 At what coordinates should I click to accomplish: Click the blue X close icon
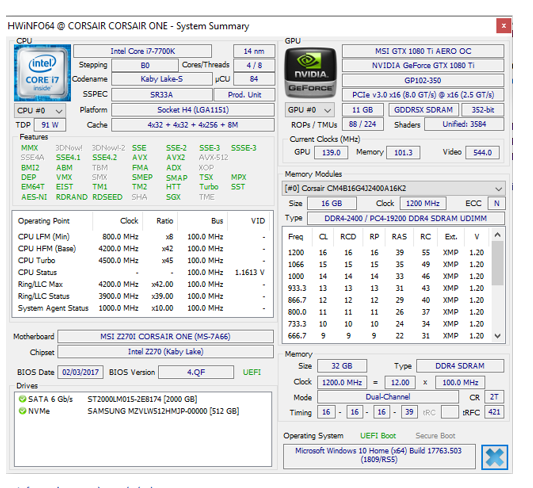(495, 457)
